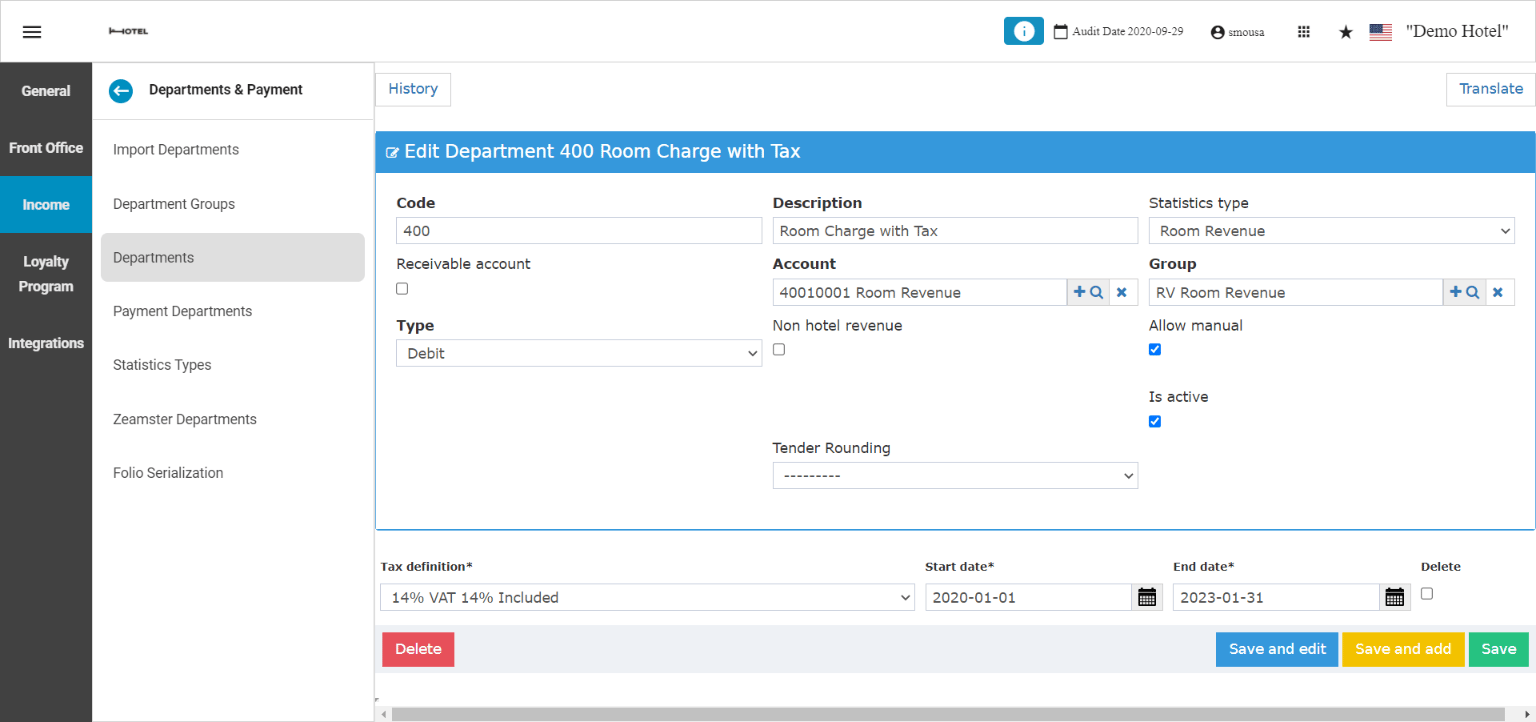The image size is (1536, 722).
Task: Select the Income sidebar tab
Action: click(x=46, y=205)
